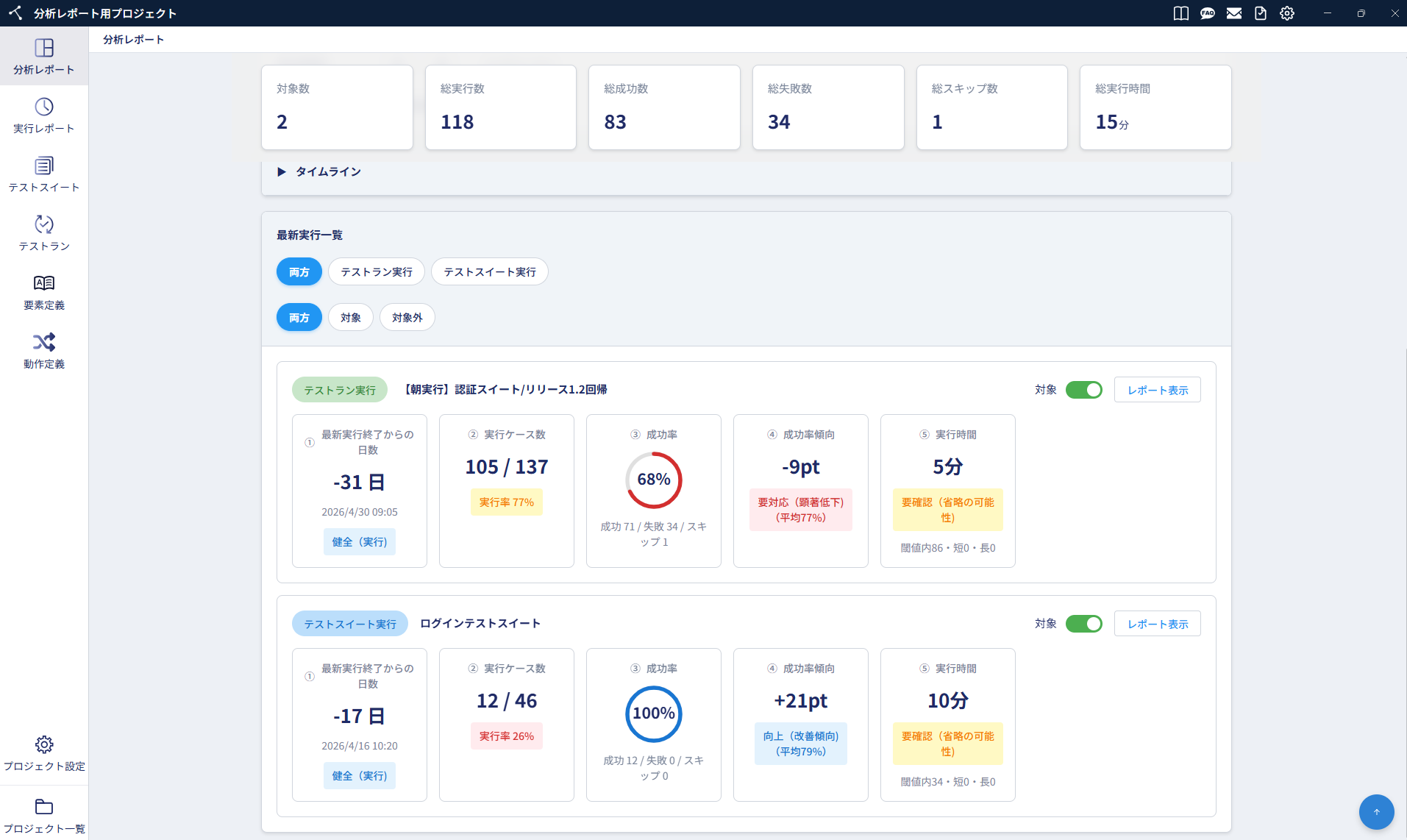Filter by テストスイート実行
Screen dimensions: 1407x840
click(490, 272)
